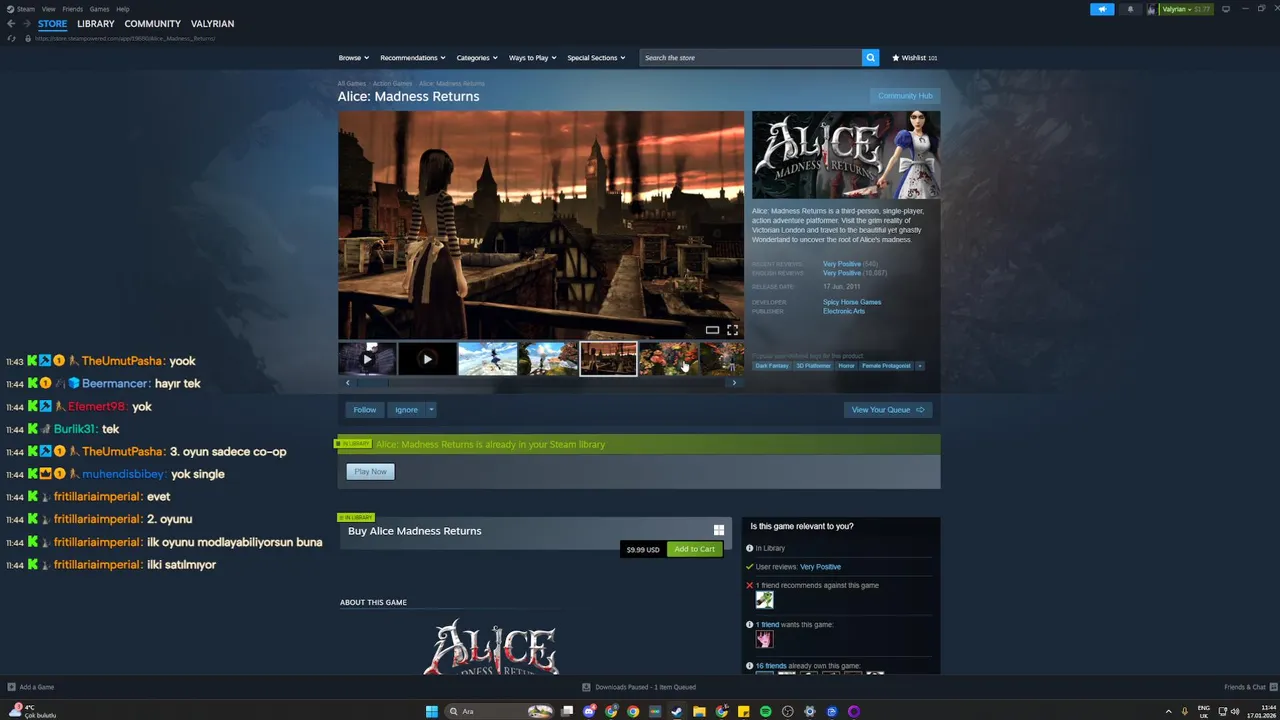The width and height of the screenshot is (1280, 720).
Task: Toggle fullscreen on the media viewer
Action: [732, 330]
